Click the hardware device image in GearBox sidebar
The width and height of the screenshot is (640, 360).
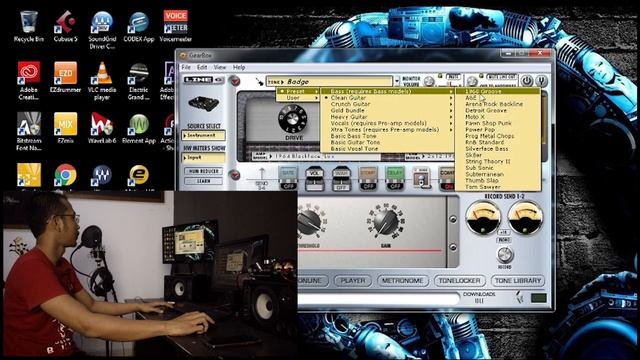(x=203, y=104)
